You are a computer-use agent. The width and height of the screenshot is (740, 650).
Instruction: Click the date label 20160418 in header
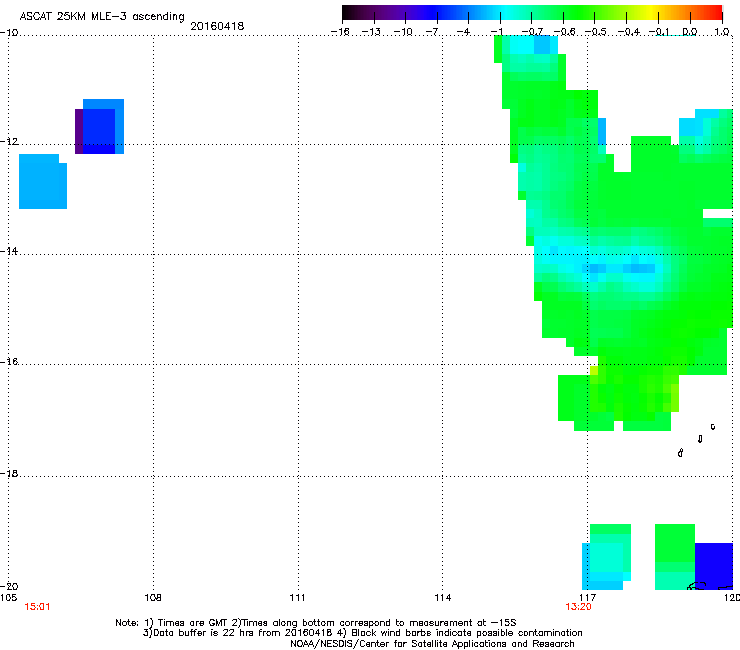pos(217,26)
